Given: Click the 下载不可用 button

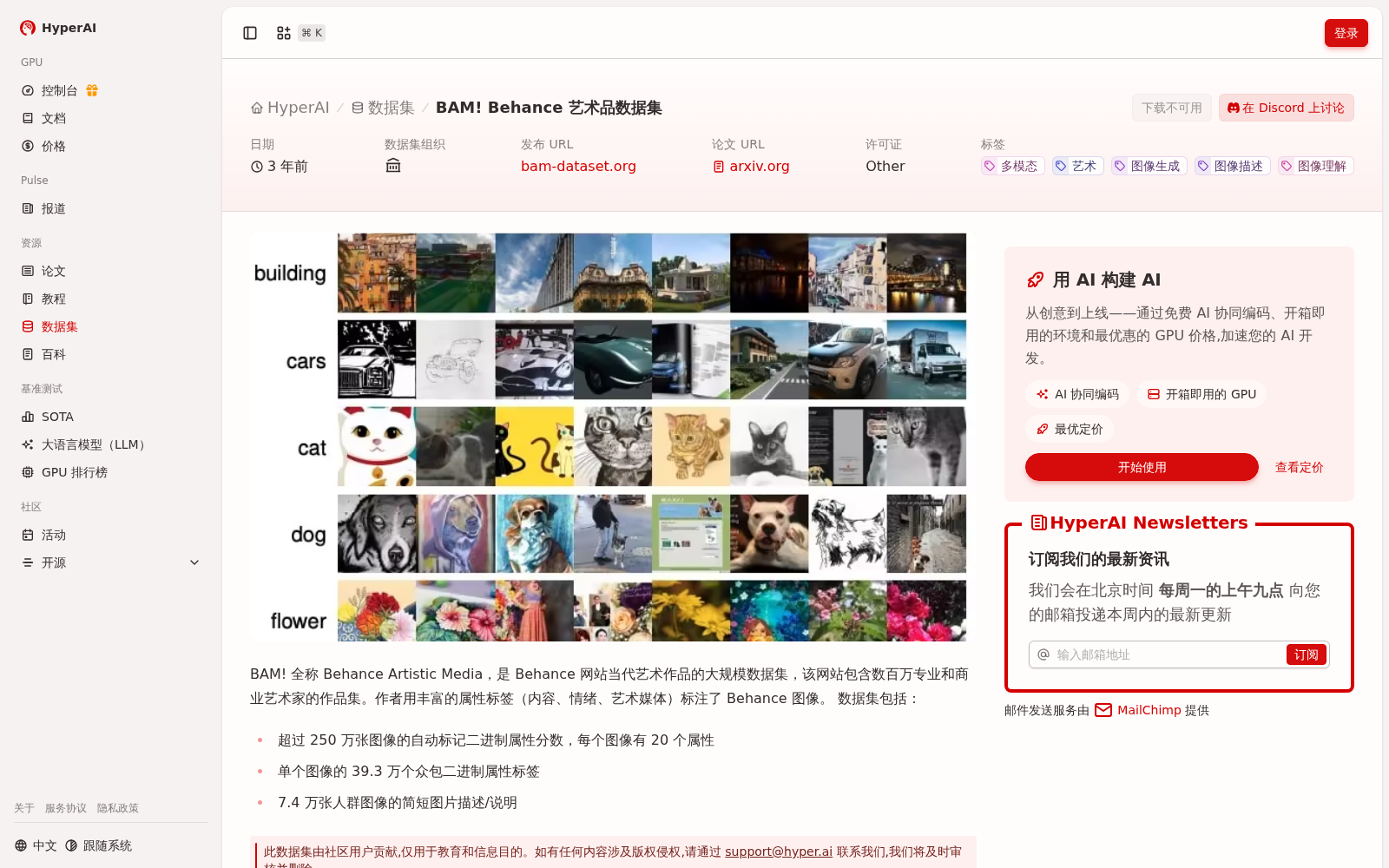Looking at the screenshot, I should point(1171,108).
